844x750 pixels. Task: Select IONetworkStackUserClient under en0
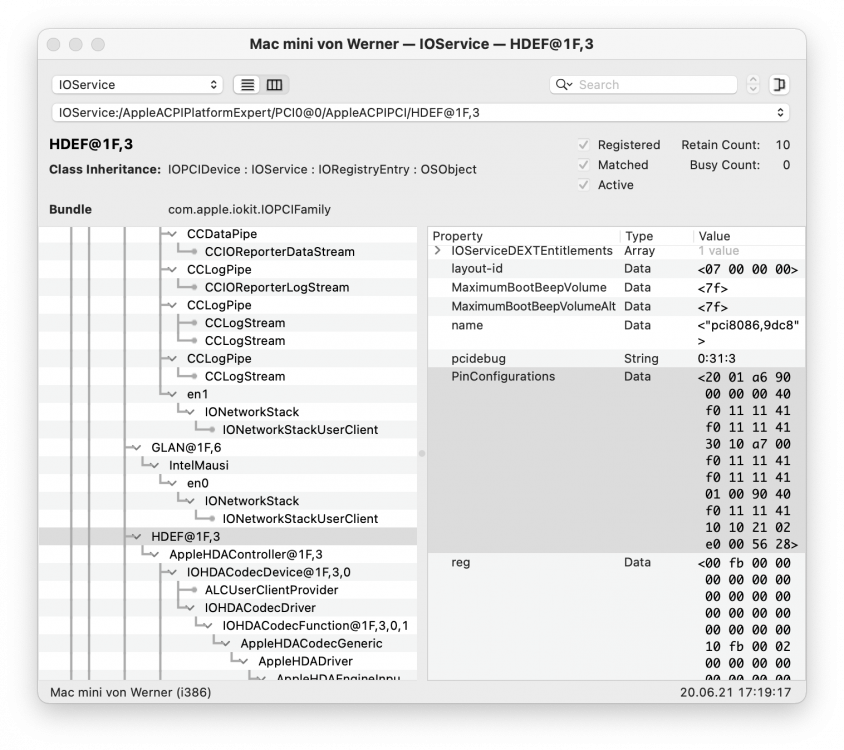click(x=228, y=519)
